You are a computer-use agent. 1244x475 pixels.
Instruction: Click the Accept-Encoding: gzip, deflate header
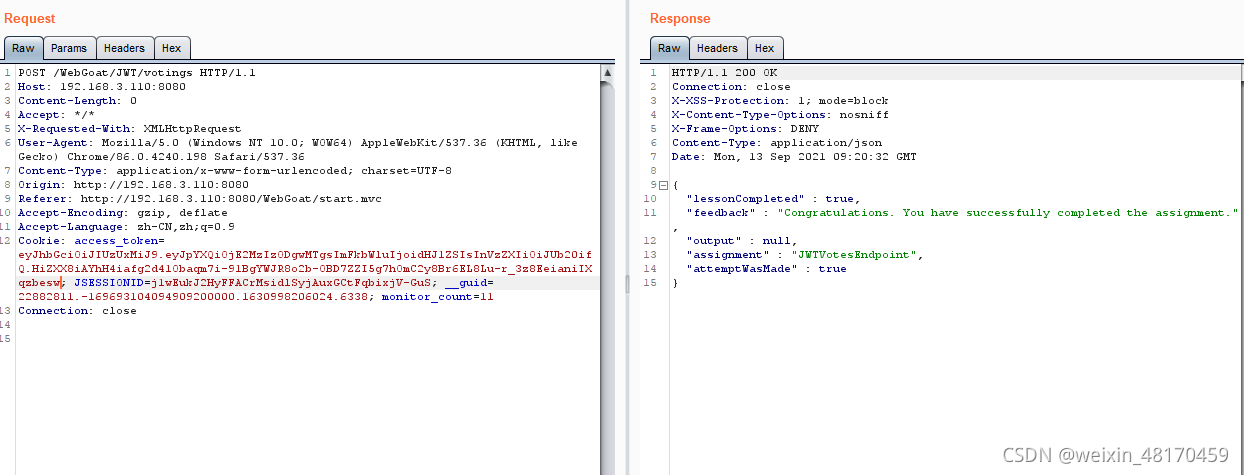coord(122,213)
